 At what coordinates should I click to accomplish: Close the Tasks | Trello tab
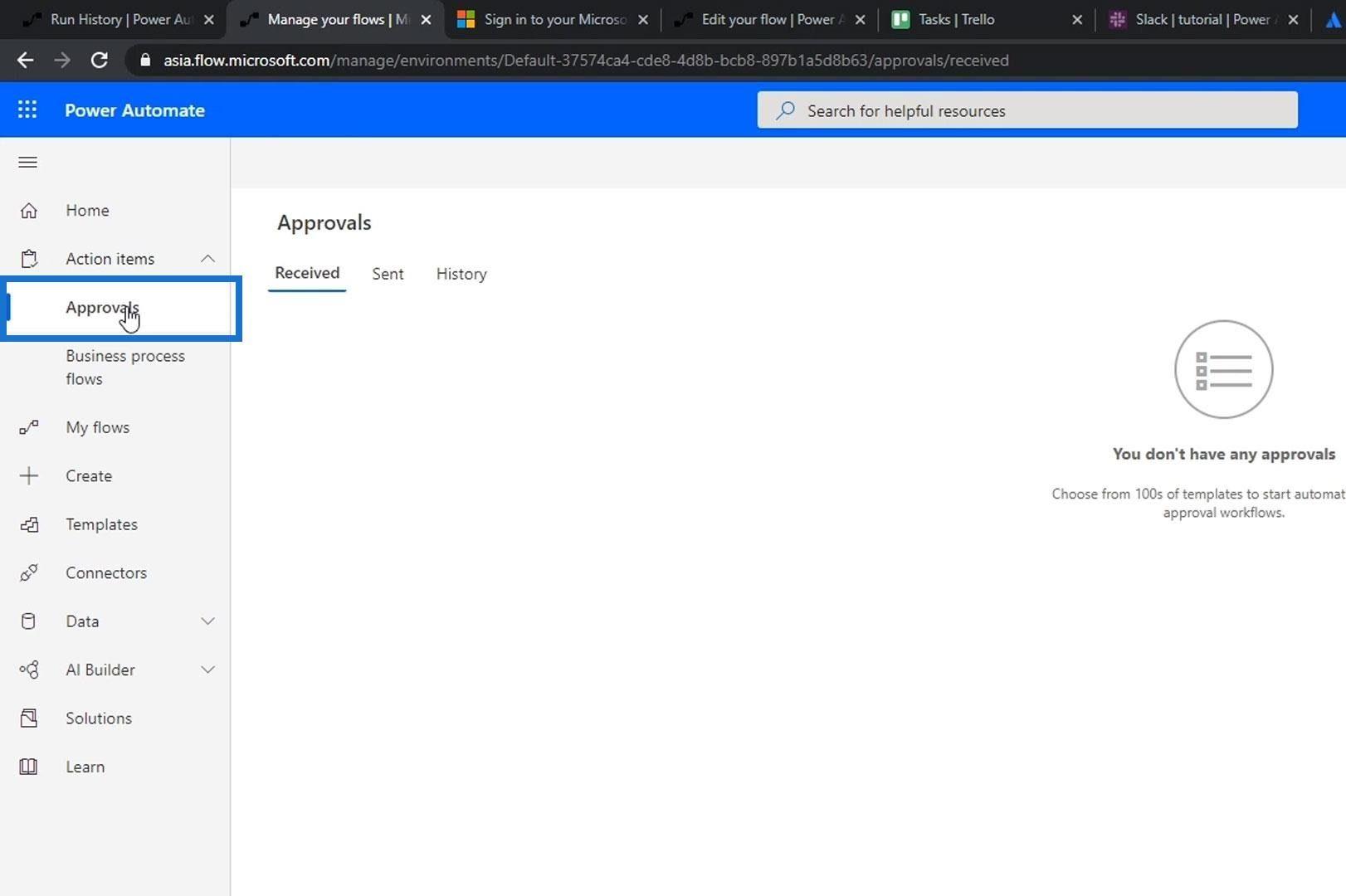[x=1077, y=19]
